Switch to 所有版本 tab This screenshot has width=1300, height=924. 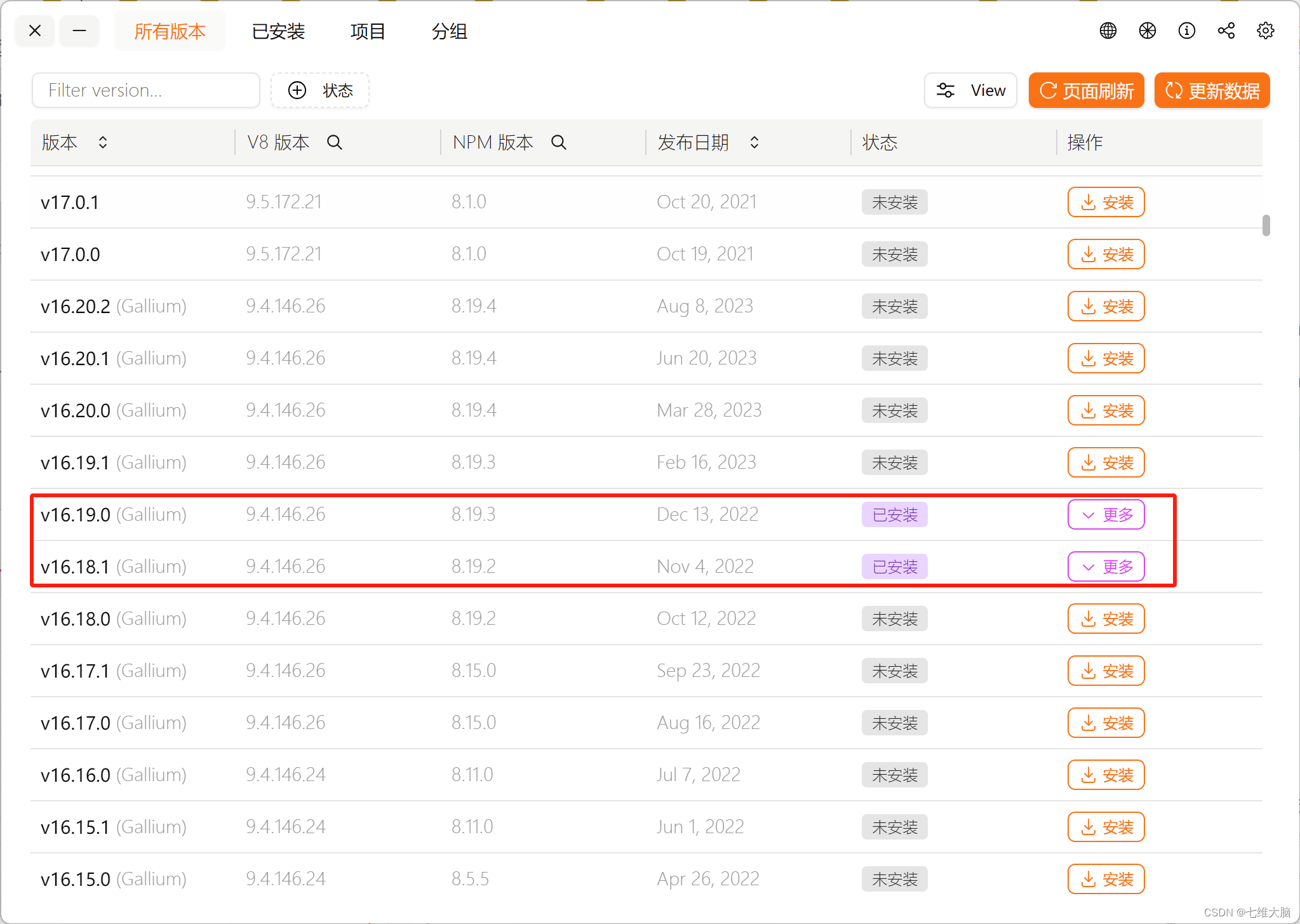[170, 31]
